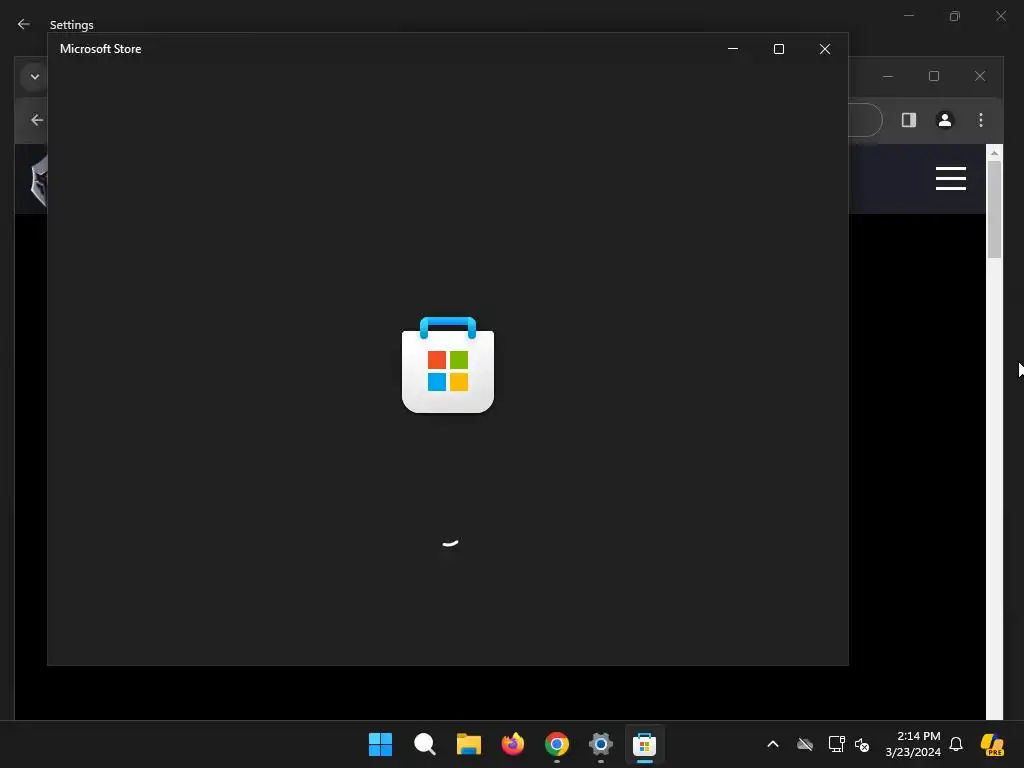Close the Chrome window
This screenshot has height=768, width=1024.
[x=980, y=76]
